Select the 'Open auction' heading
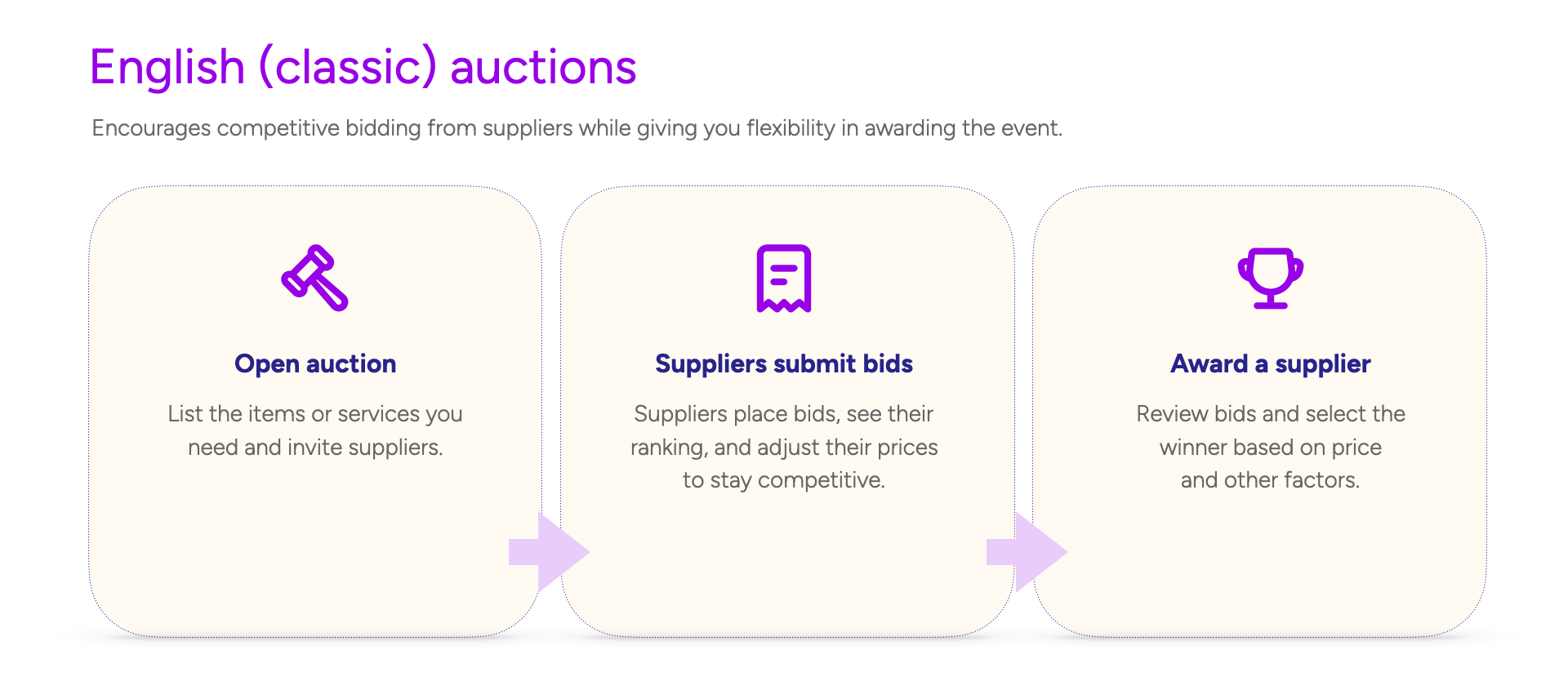 315,363
